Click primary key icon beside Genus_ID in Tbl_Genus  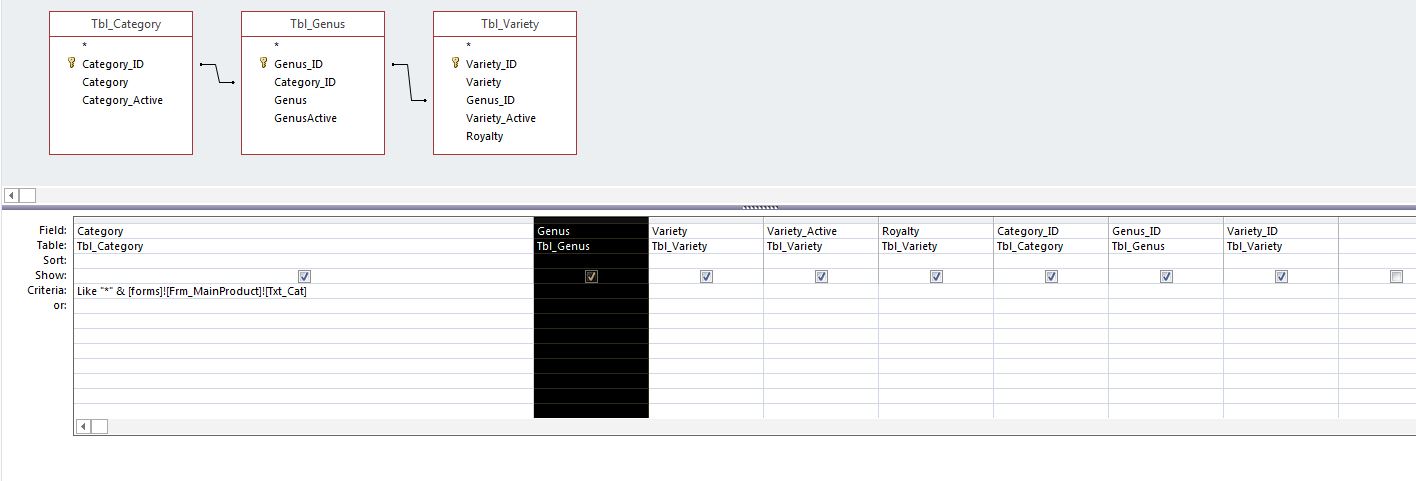pos(263,64)
